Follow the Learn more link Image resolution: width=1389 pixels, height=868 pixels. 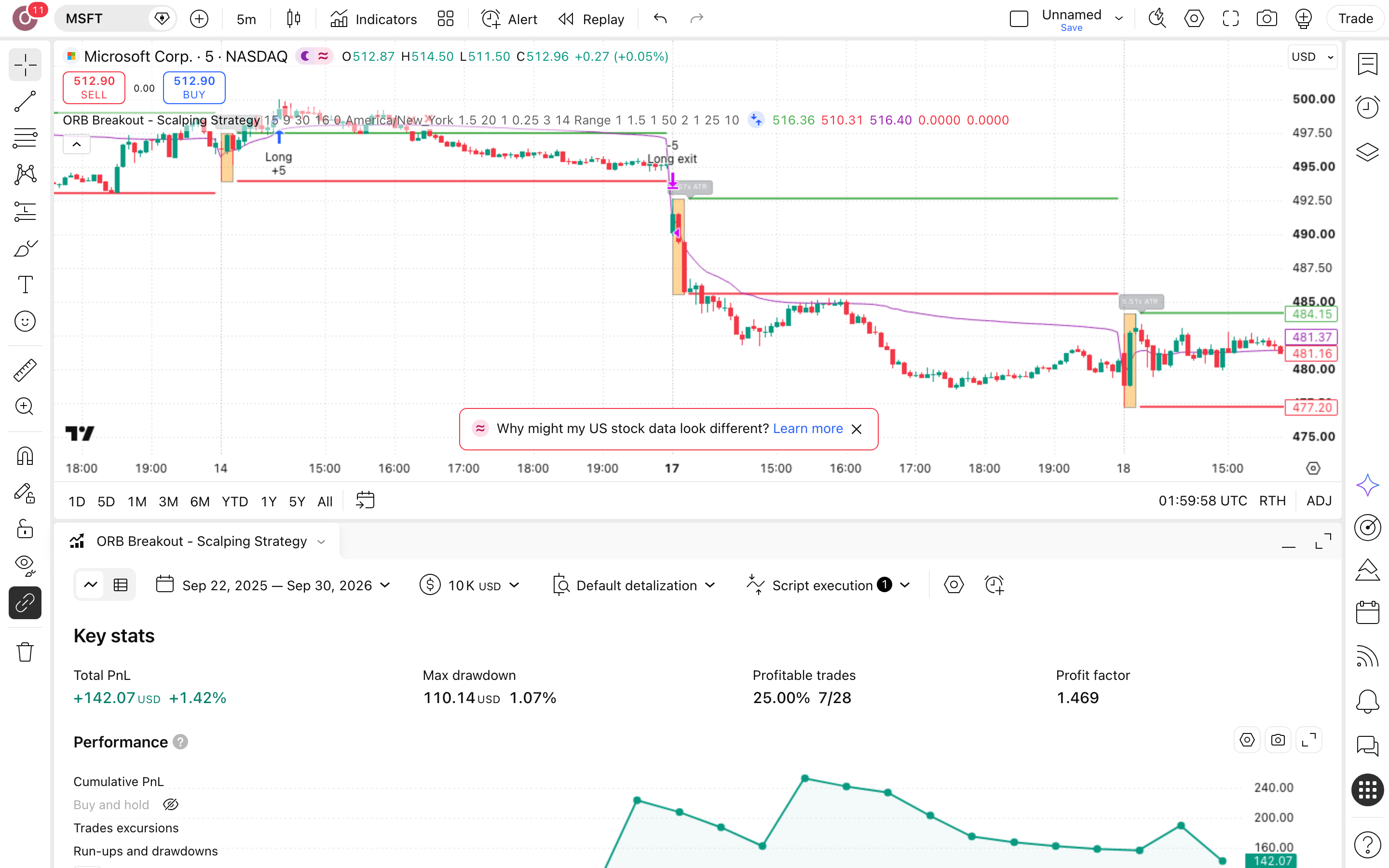[807, 428]
